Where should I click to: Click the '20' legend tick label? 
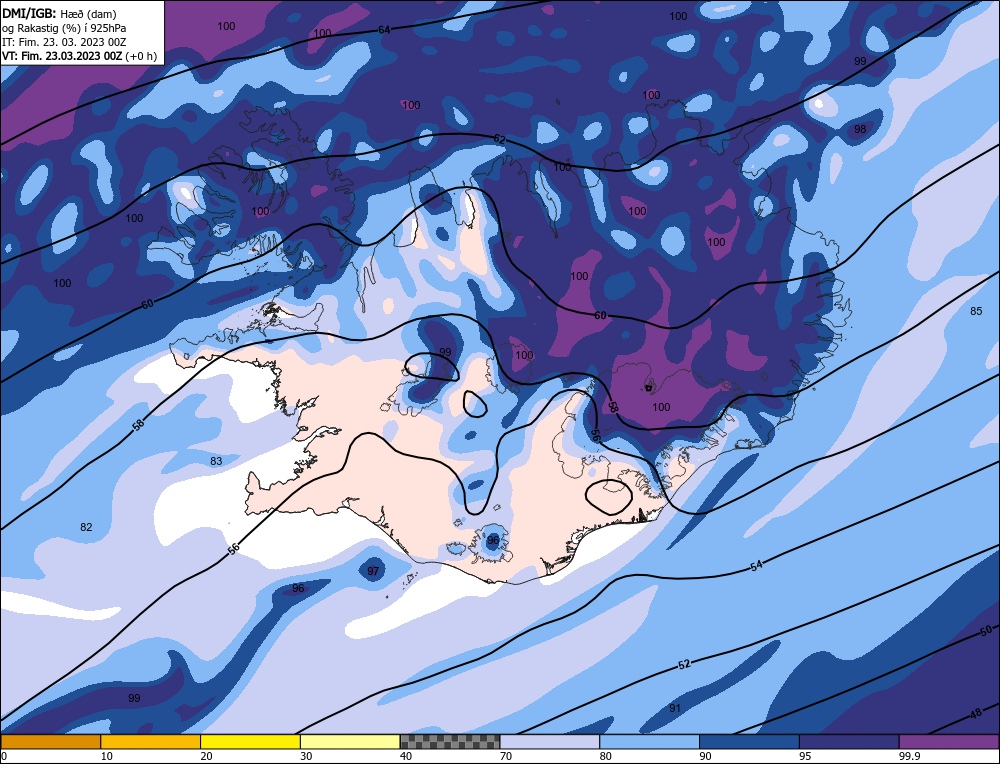(207, 756)
